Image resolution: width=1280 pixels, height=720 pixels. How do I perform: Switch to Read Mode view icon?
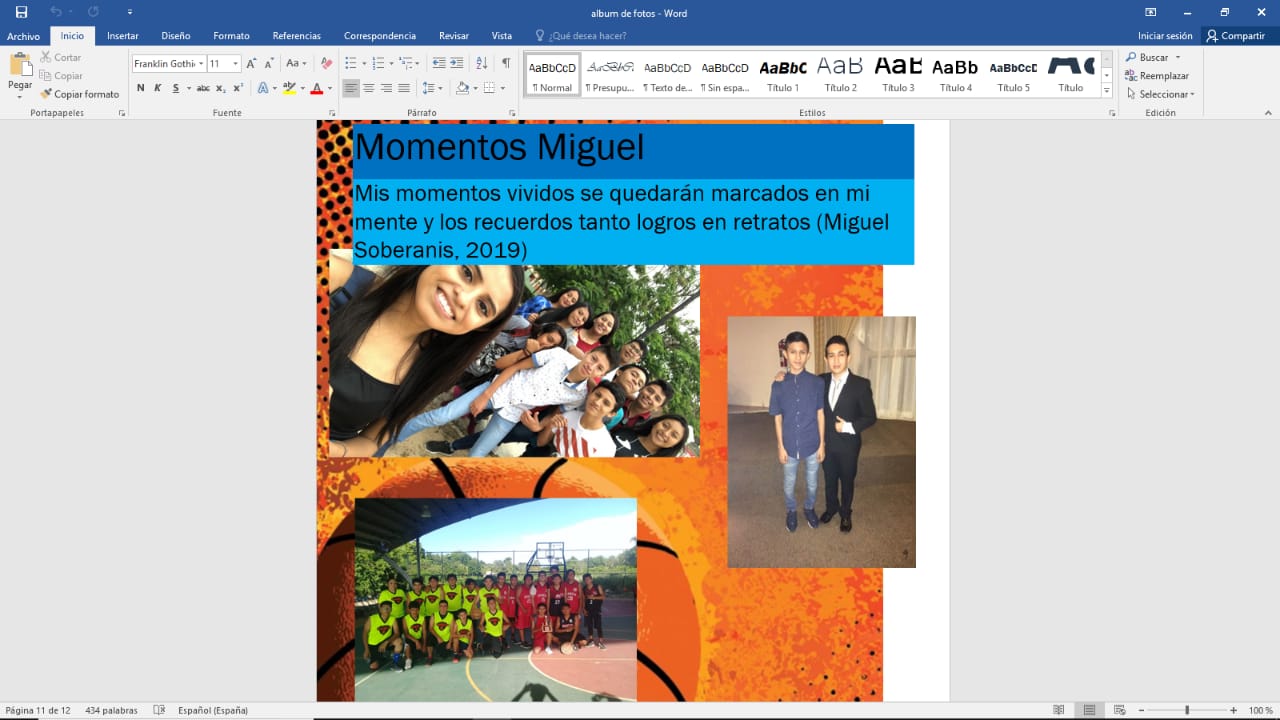coord(1059,710)
